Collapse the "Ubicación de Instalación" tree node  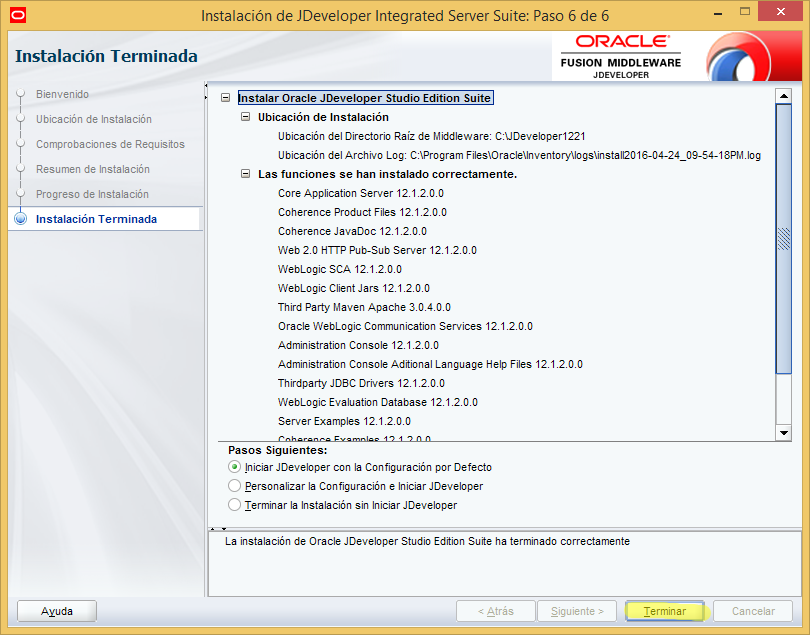244,115
